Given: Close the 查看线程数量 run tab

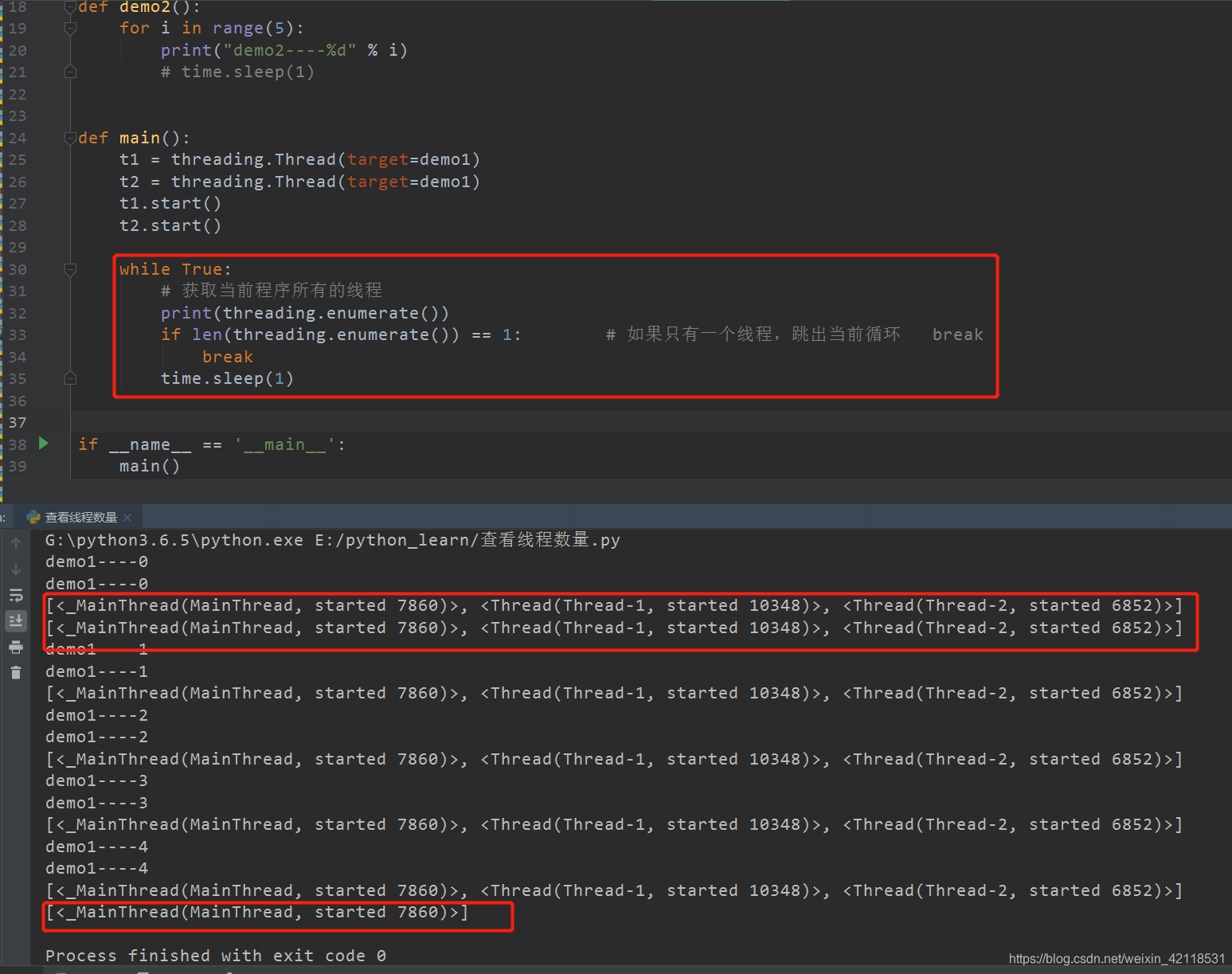Looking at the screenshot, I should pos(127,518).
